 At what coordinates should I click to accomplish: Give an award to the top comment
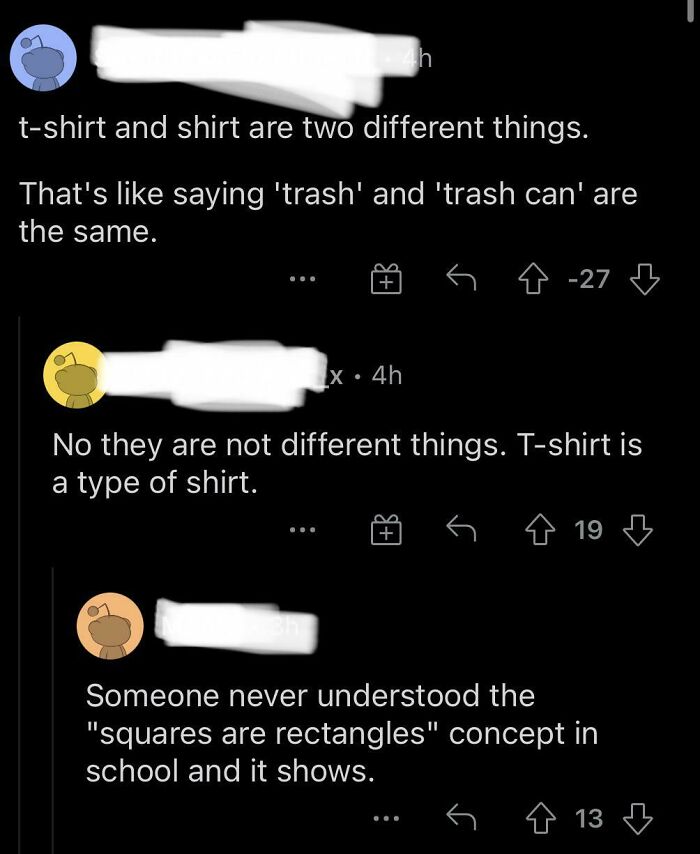[x=388, y=279]
